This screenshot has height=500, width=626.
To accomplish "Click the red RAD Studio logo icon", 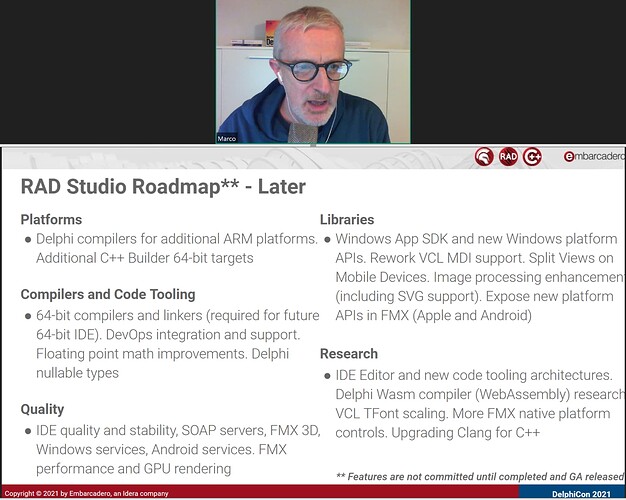I will (x=508, y=156).
